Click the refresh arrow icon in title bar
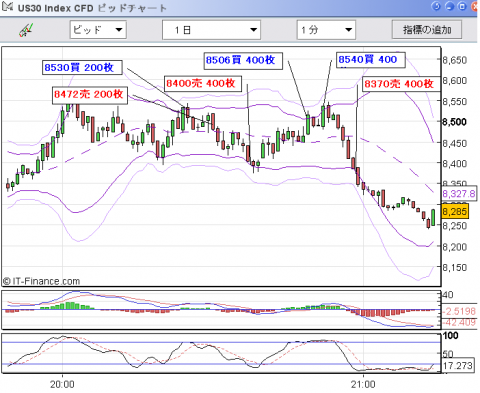 tap(436, 6)
